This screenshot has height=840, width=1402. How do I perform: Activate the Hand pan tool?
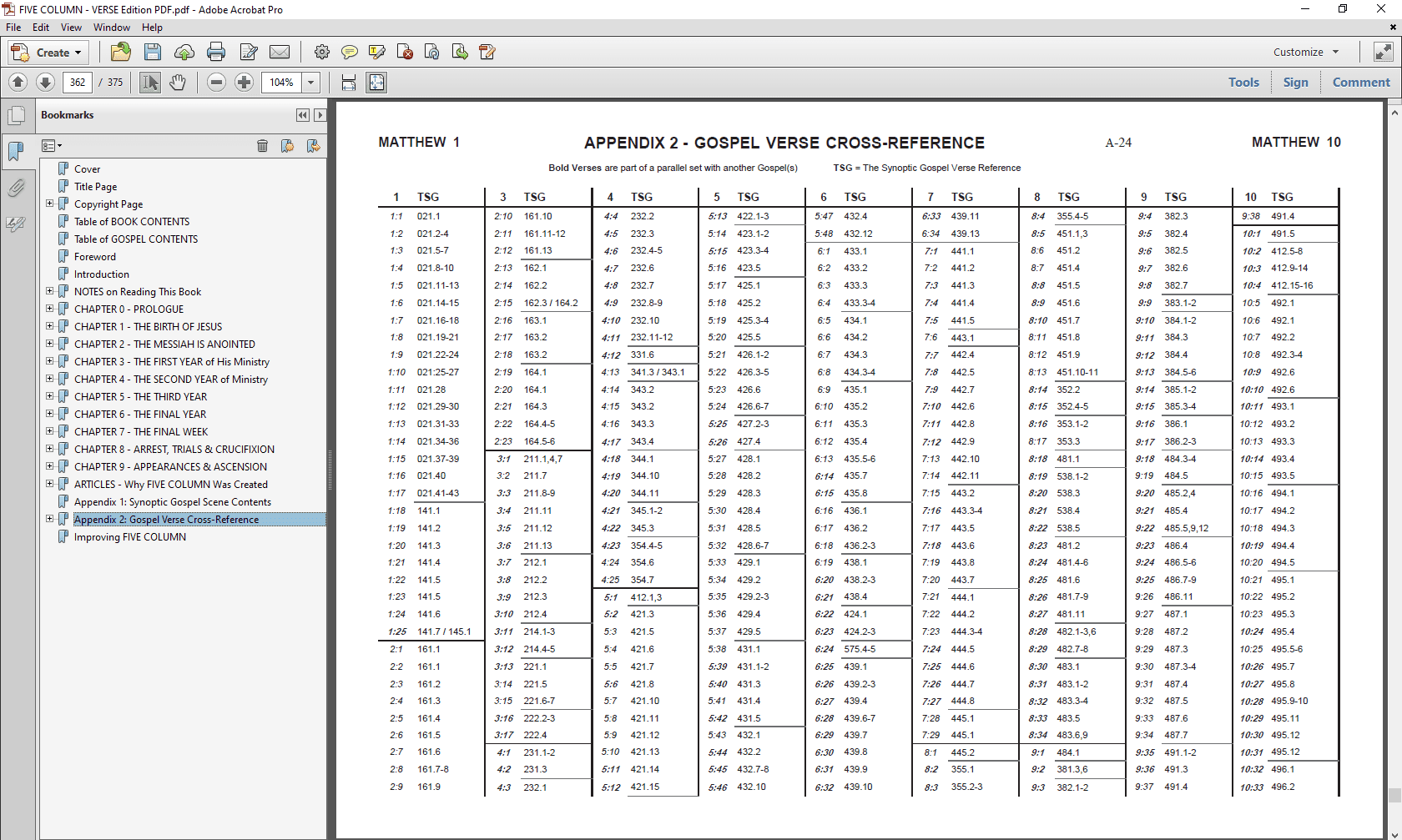177,82
